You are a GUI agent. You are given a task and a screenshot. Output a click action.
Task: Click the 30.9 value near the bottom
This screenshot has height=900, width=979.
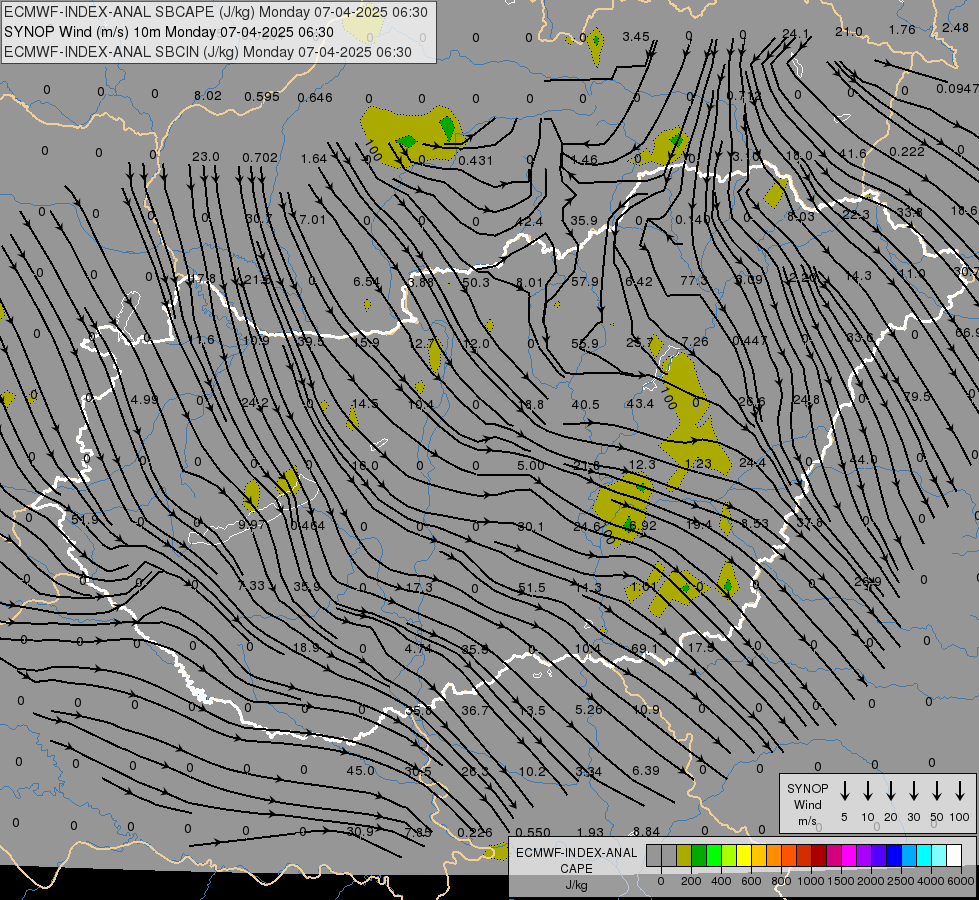[x=360, y=831]
